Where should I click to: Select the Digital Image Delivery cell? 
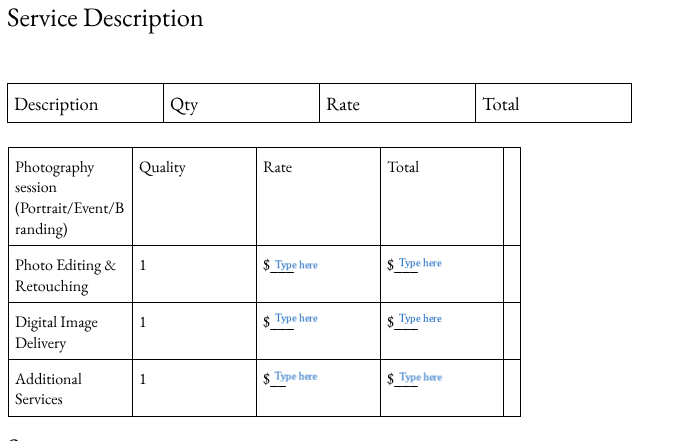pos(56,332)
